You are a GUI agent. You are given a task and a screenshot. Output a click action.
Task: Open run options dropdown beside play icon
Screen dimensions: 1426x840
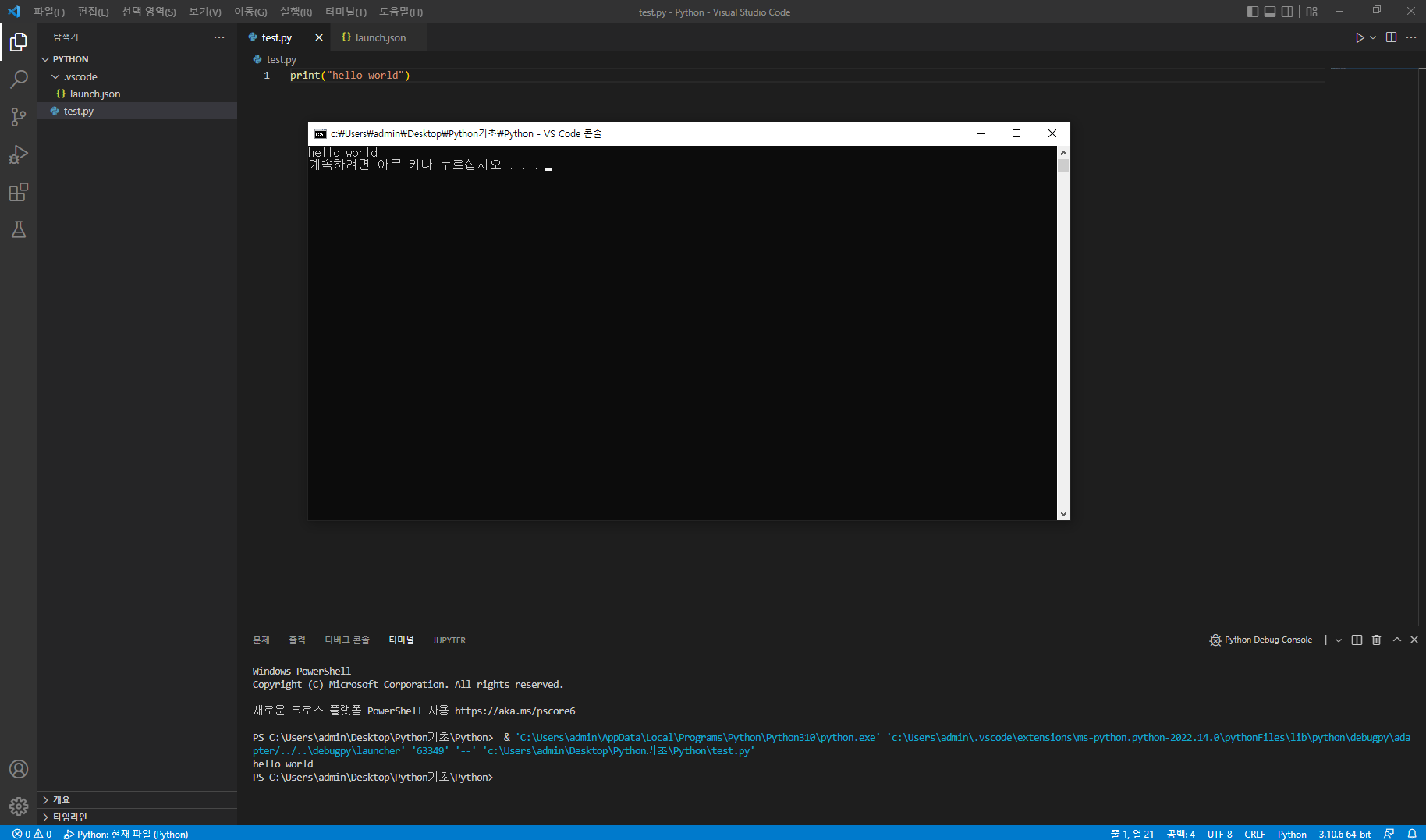[1373, 37]
